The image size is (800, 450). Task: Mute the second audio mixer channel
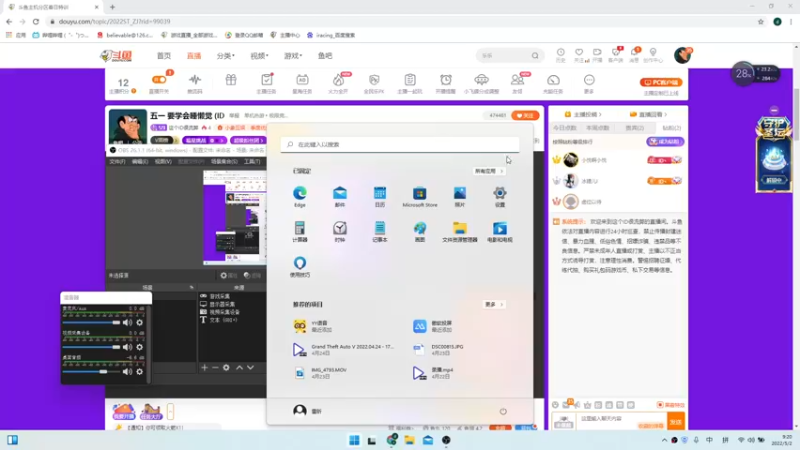[128, 347]
